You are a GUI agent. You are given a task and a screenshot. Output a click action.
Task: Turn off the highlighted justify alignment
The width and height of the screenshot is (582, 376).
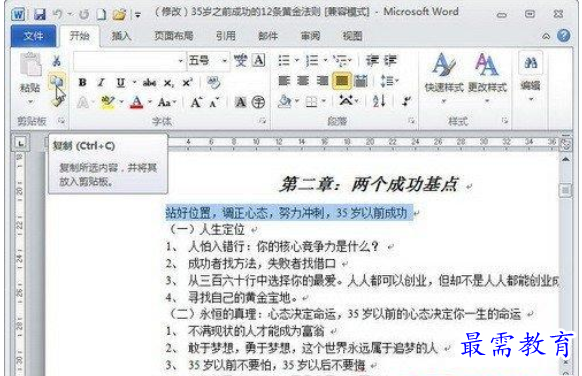coord(341,81)
